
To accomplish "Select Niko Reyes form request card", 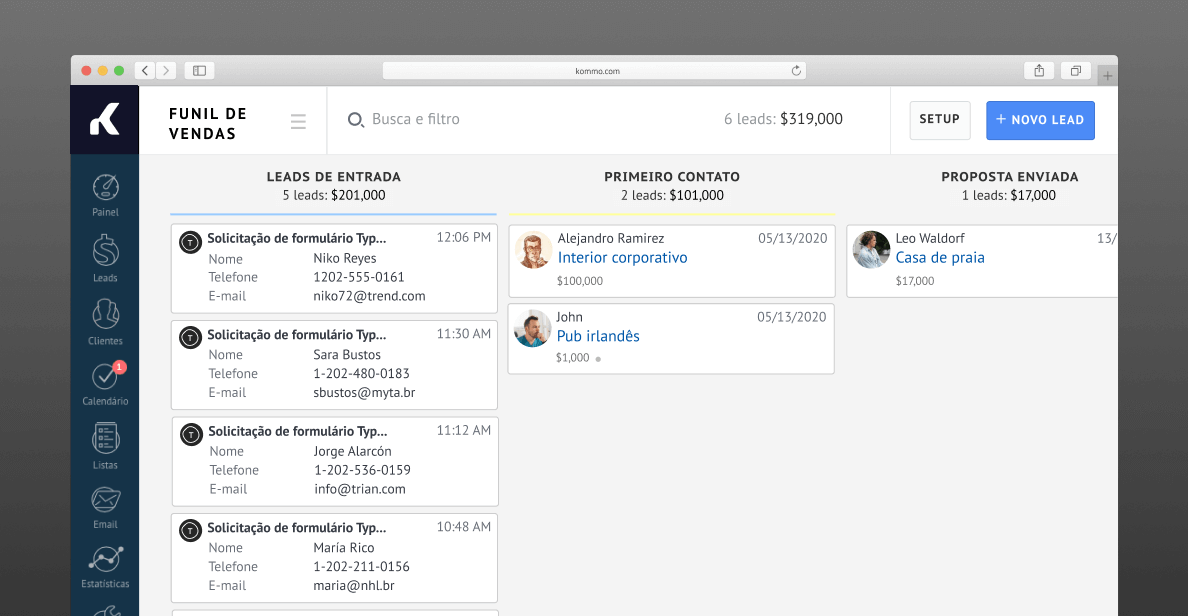I will pos(334,268).
